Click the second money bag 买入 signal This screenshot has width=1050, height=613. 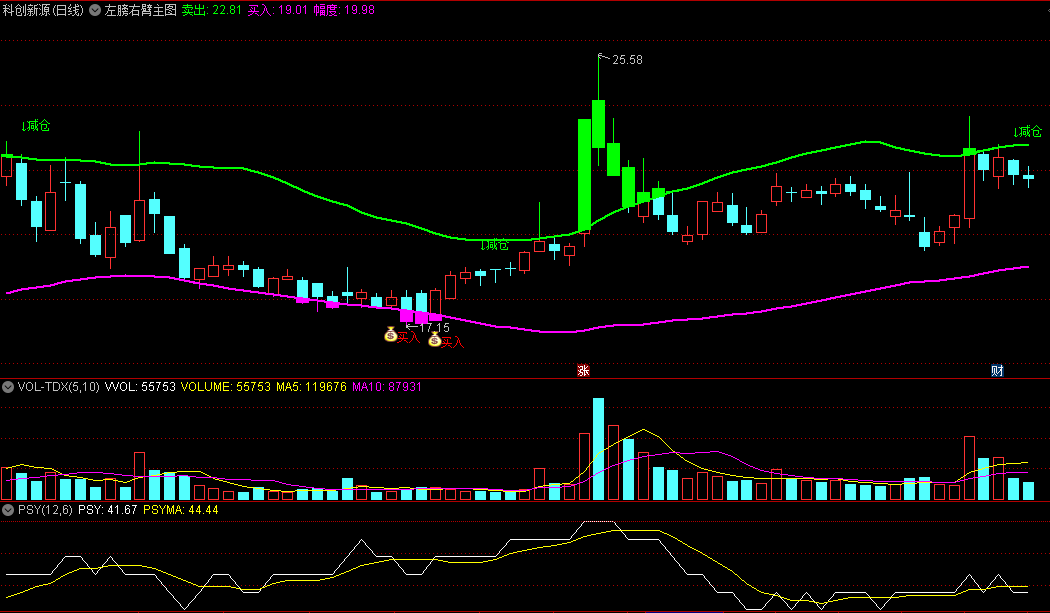(446, 341)
